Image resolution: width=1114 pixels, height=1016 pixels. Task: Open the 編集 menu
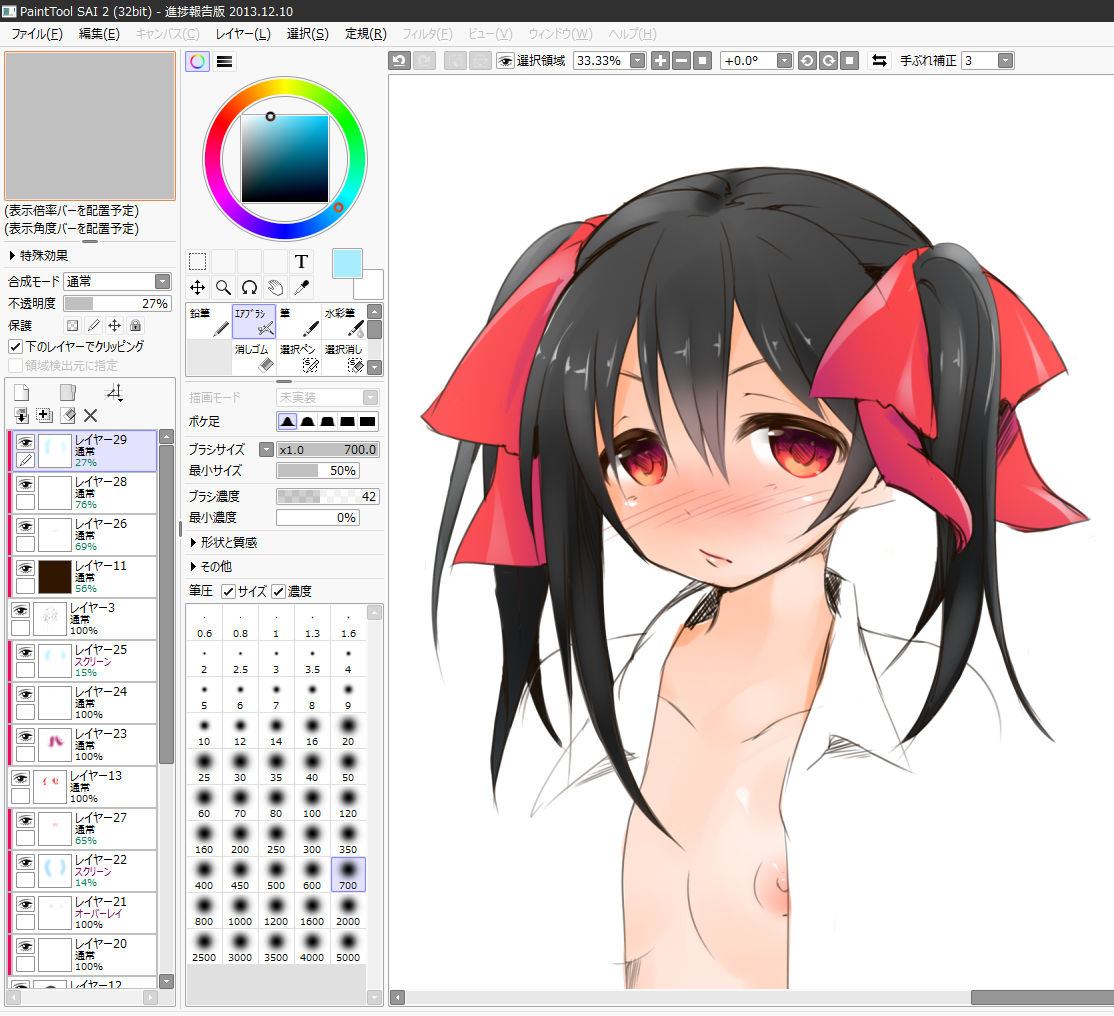coord(99,33)
